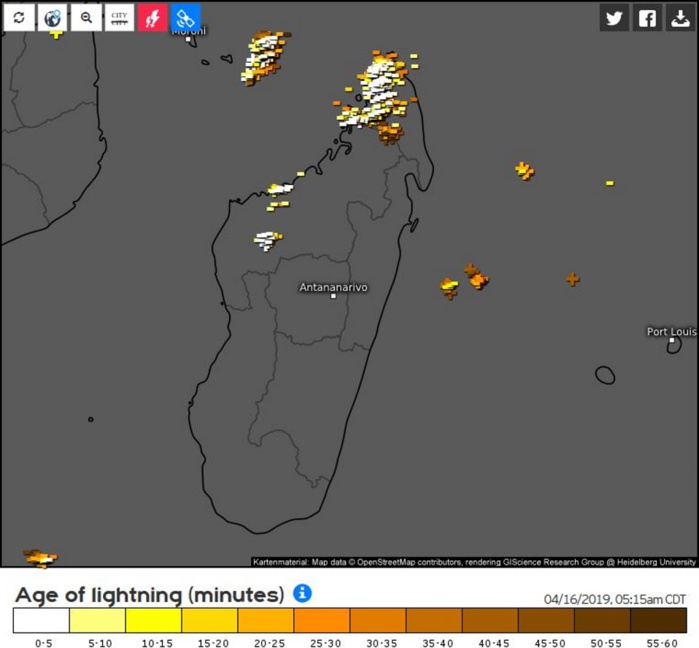Click the darkest 55-60 minutes legend swatch
Image resolution: width=699 pixels, height=648 pixels.
click(x=659, y=621)
